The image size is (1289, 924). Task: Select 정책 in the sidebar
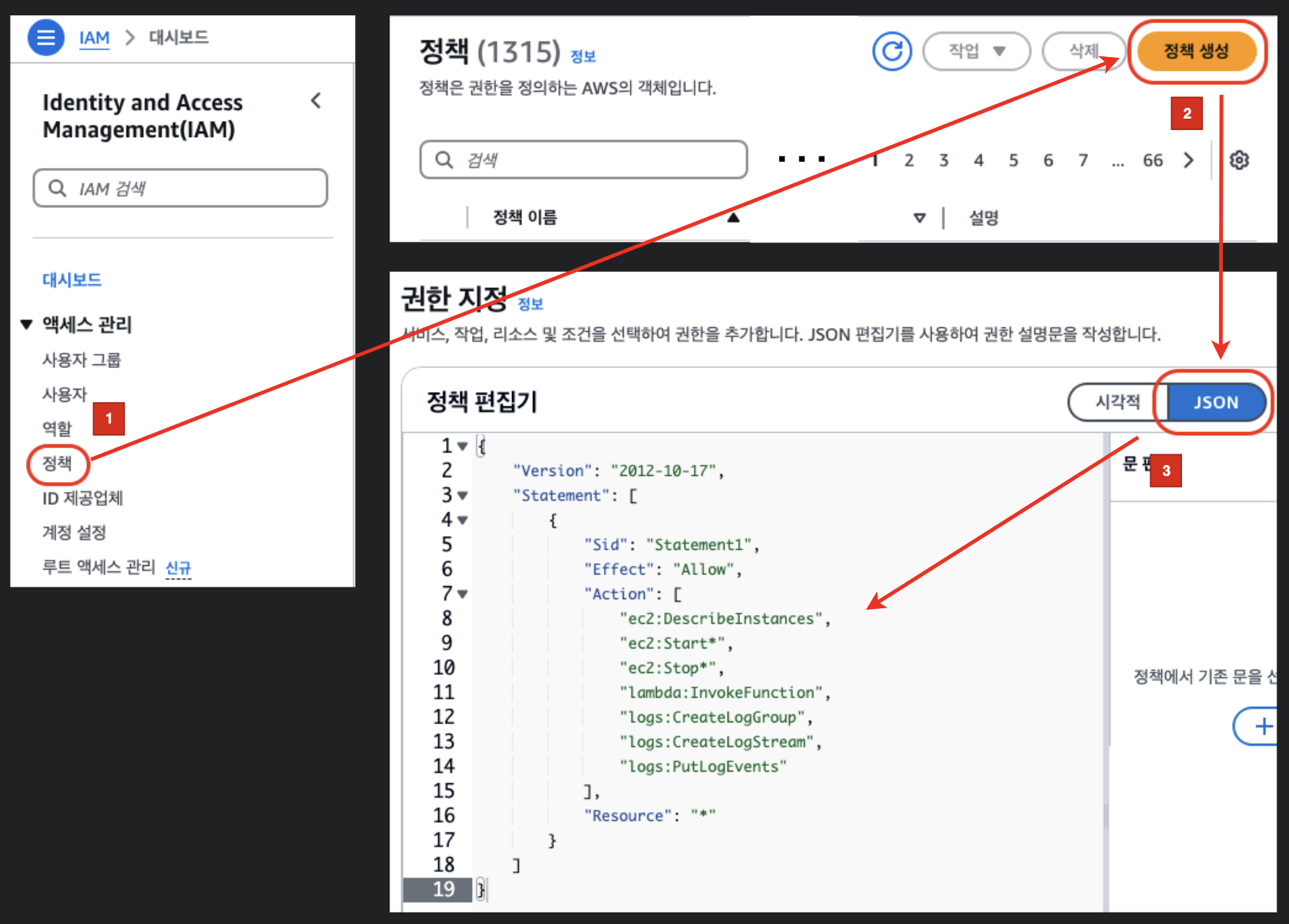pos(57,464)
